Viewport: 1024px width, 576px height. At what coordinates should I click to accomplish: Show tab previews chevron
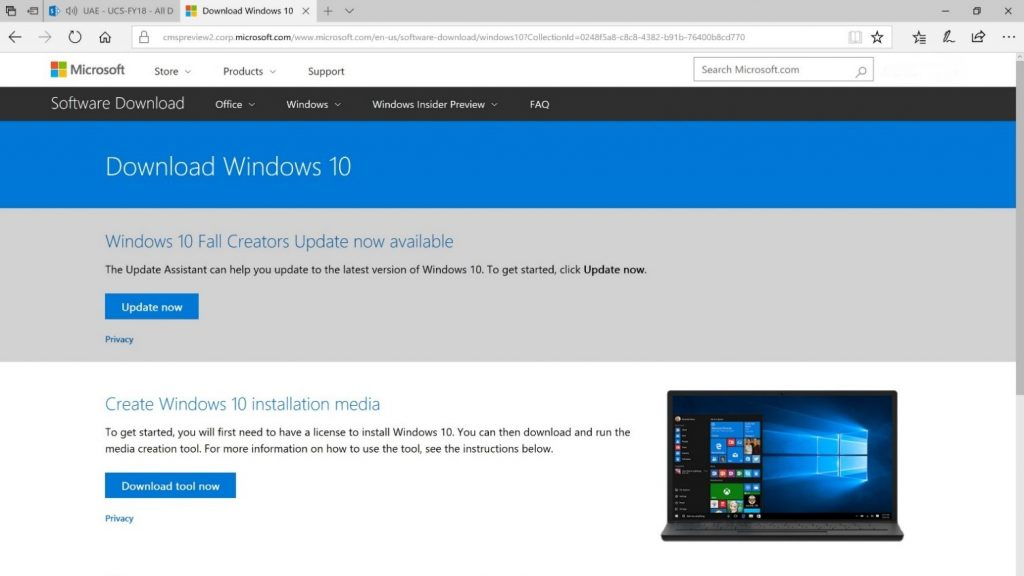pyautogui.click(x=349, y=11)
